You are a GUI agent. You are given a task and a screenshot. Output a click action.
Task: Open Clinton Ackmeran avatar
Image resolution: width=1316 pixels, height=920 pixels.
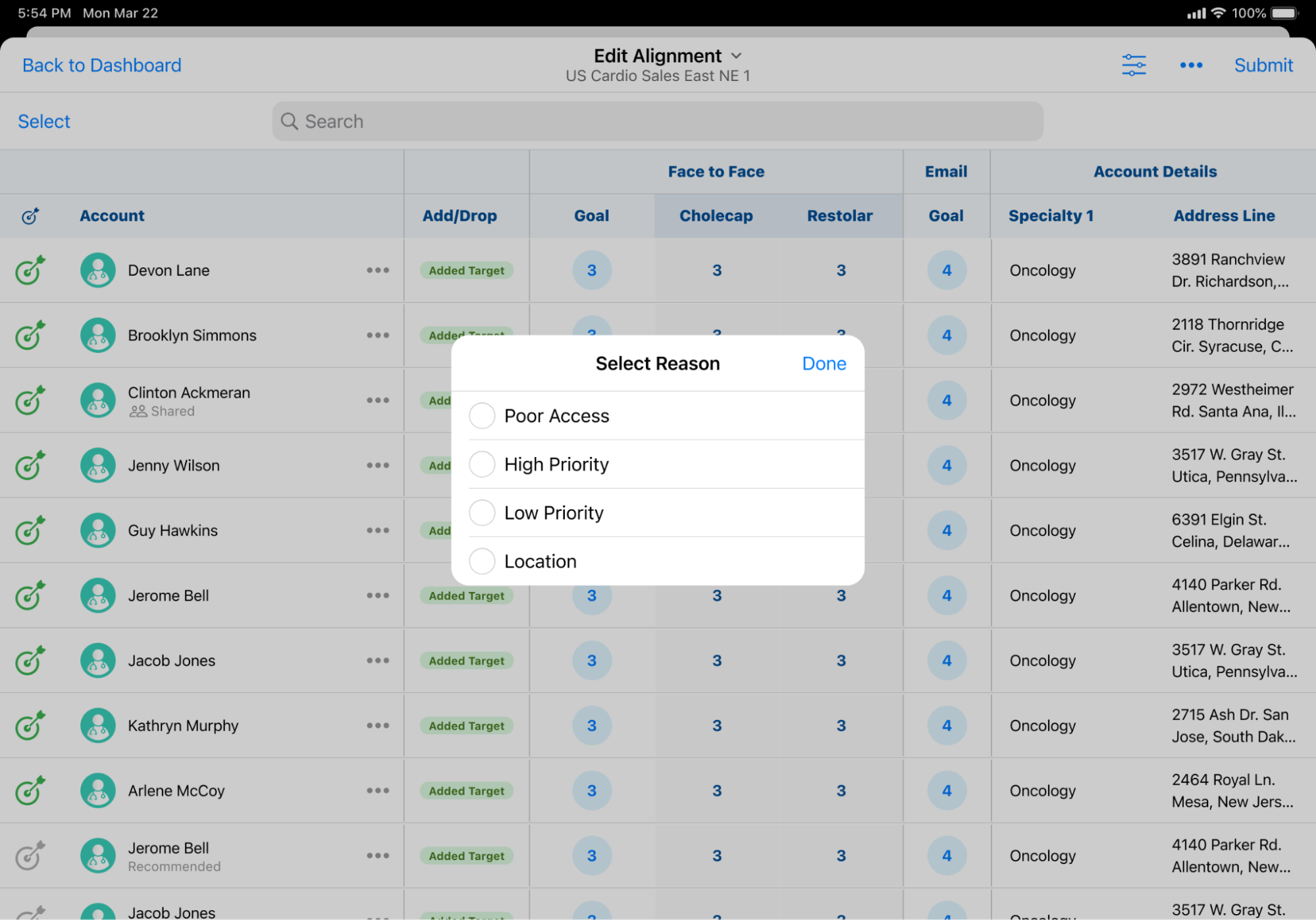[x=98, y=400]
